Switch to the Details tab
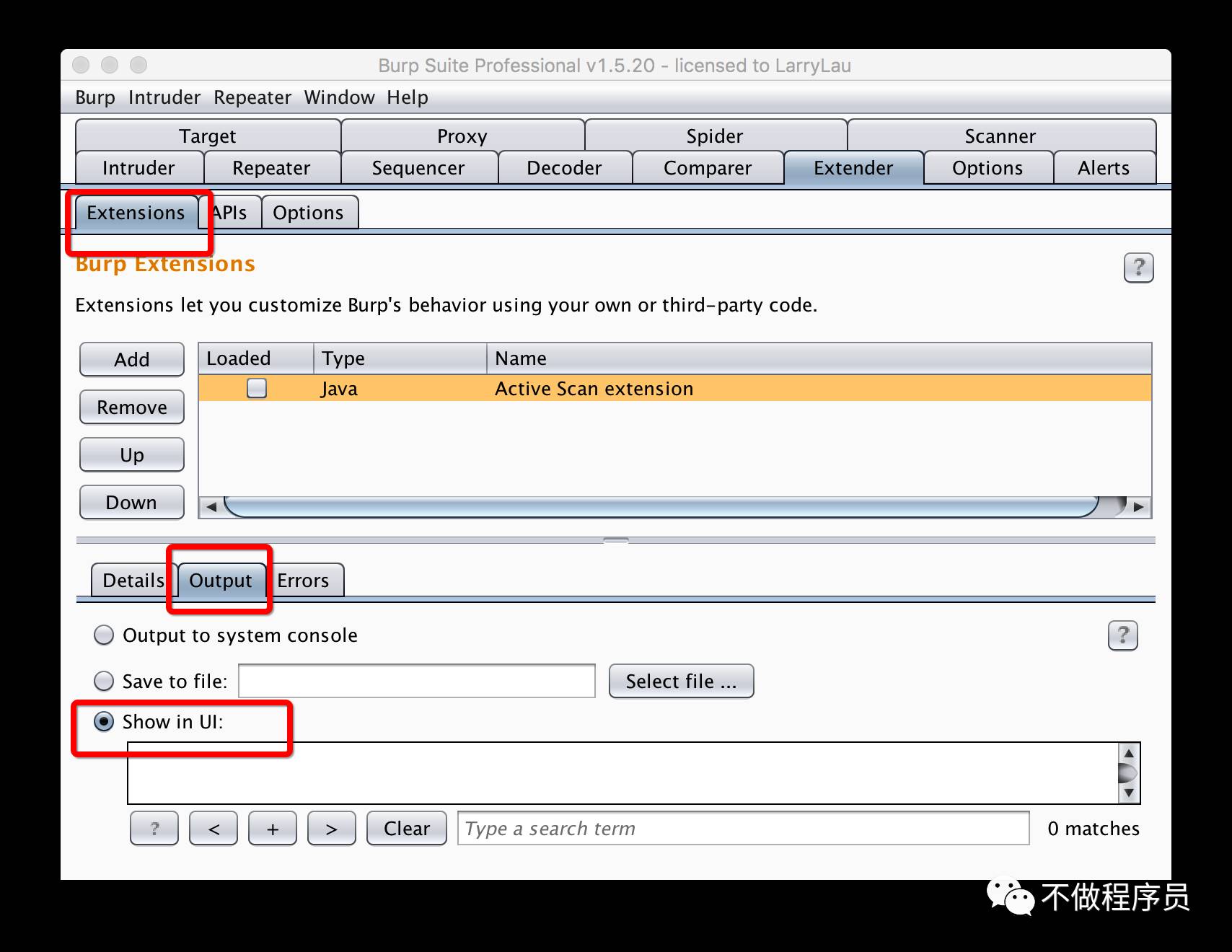This screenshot has height=952, width=1232. pos(133,581)
